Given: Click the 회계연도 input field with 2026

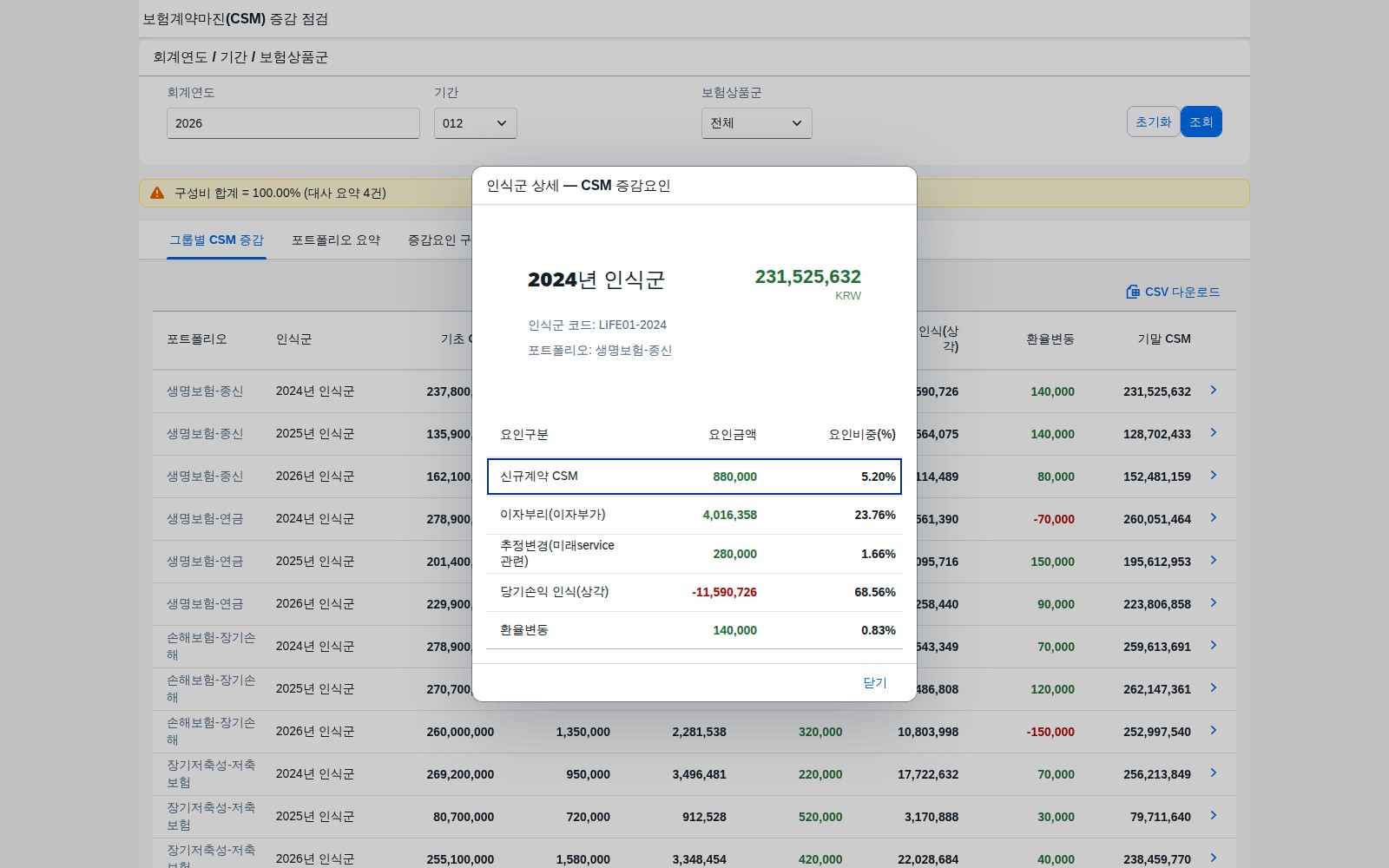Looking at the screenshot, I should pos(293,123).
